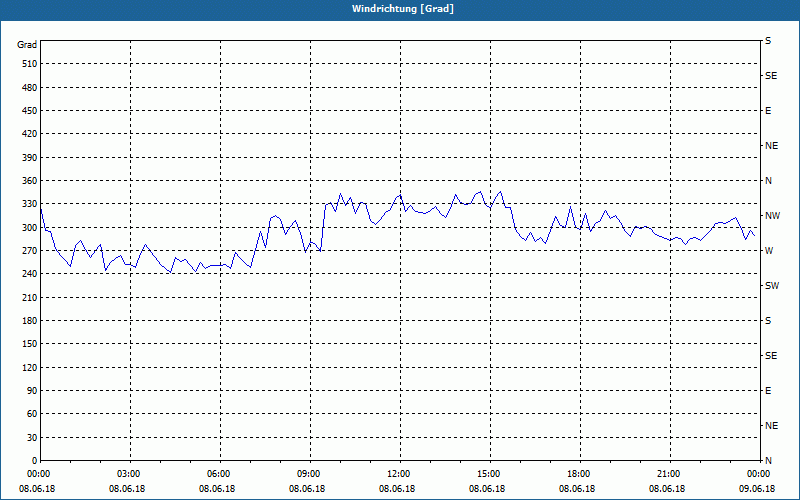Click the 150 y-axis value

30,344
